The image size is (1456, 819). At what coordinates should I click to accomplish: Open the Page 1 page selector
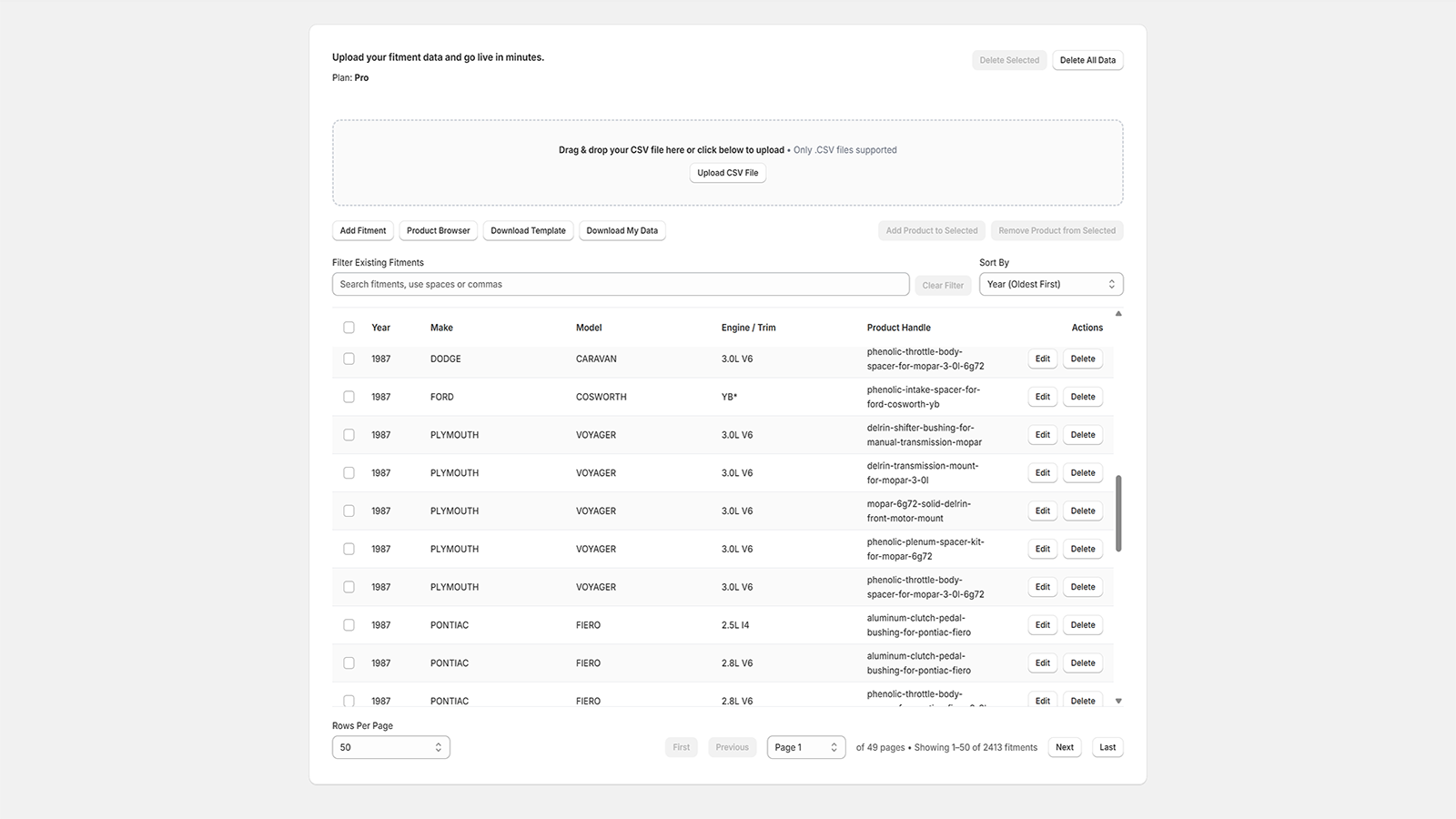(x=806, y=747)
